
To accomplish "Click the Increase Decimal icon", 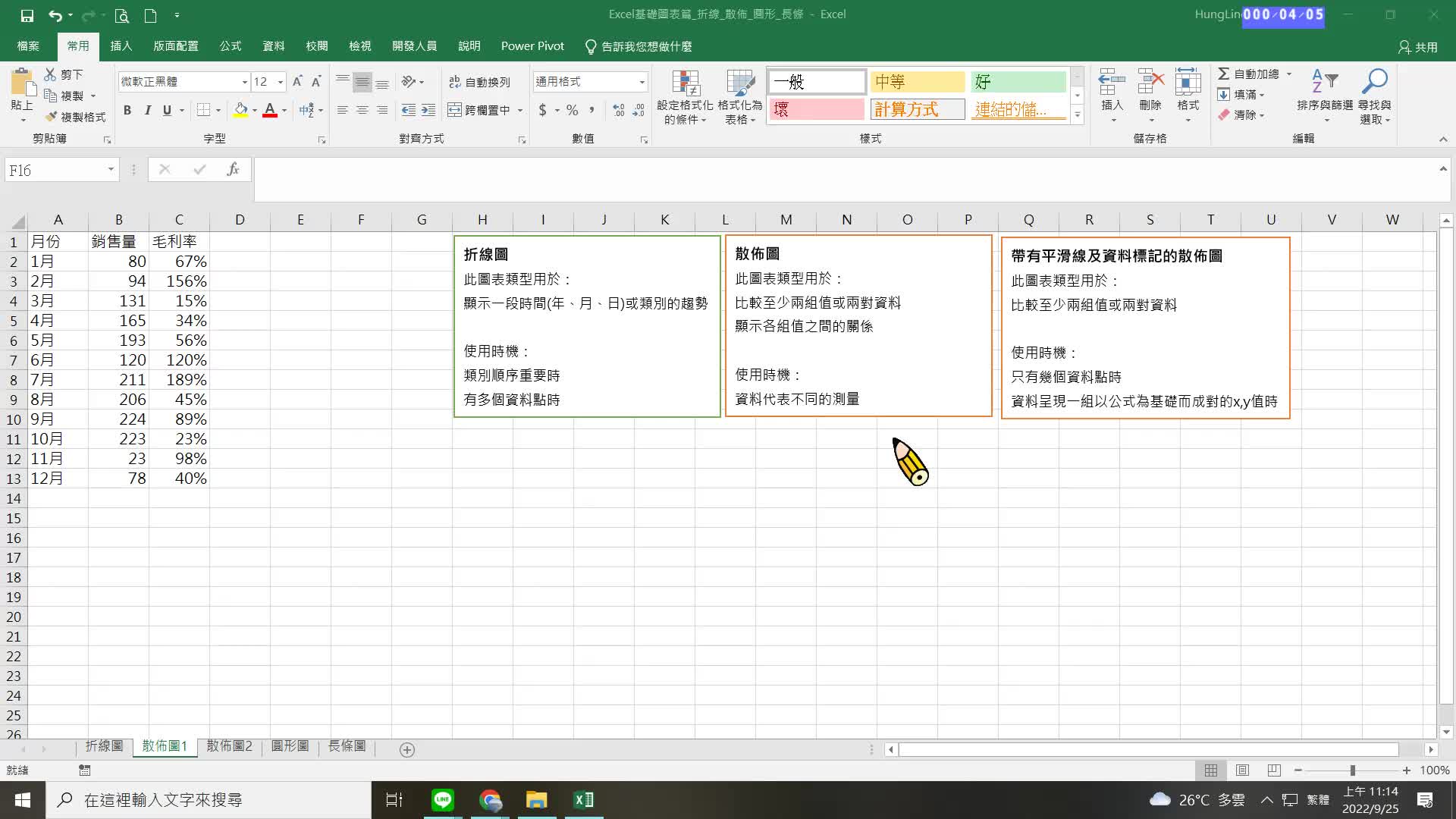I will pos(619,110).
